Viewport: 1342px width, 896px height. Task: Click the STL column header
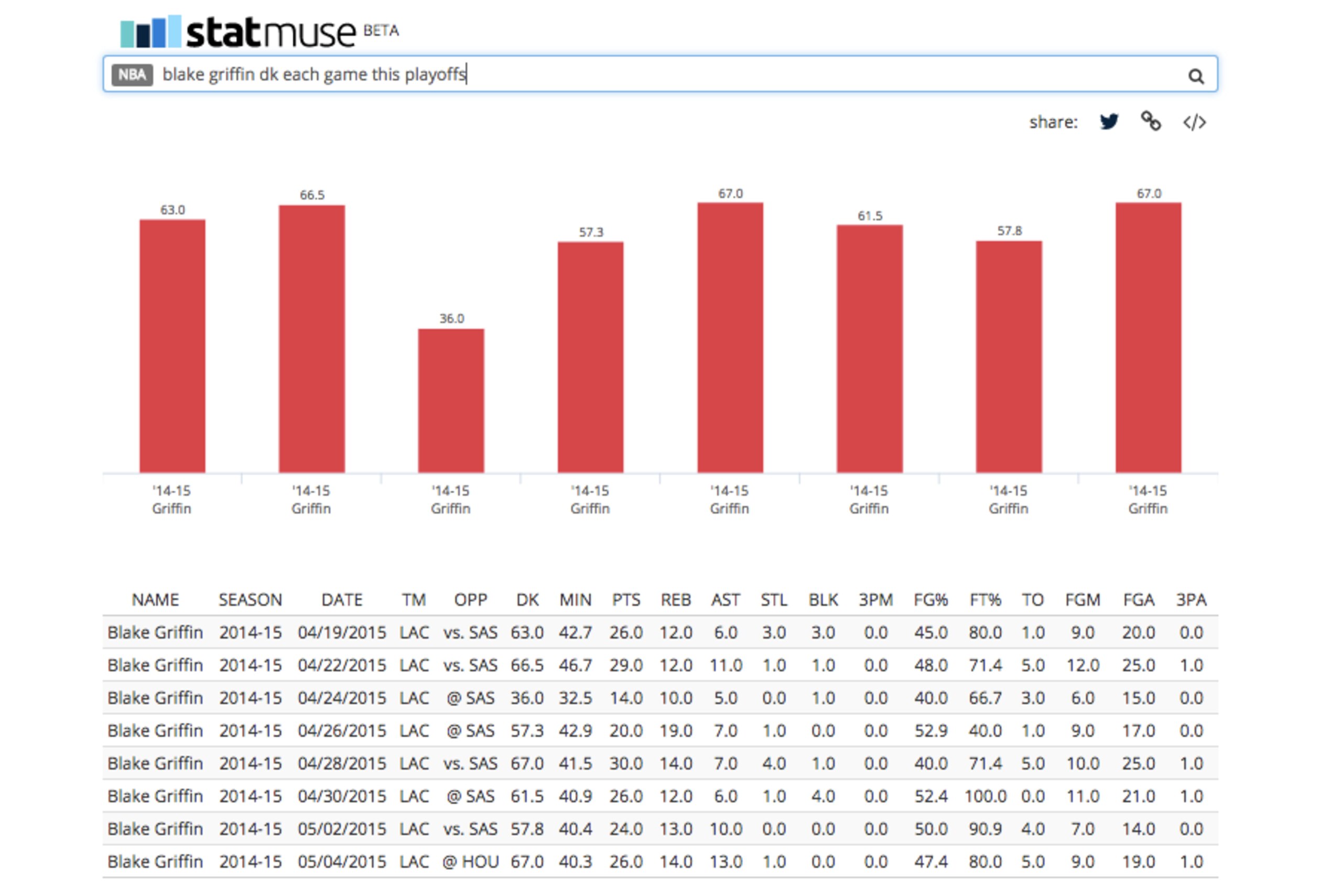pos(774,599)
